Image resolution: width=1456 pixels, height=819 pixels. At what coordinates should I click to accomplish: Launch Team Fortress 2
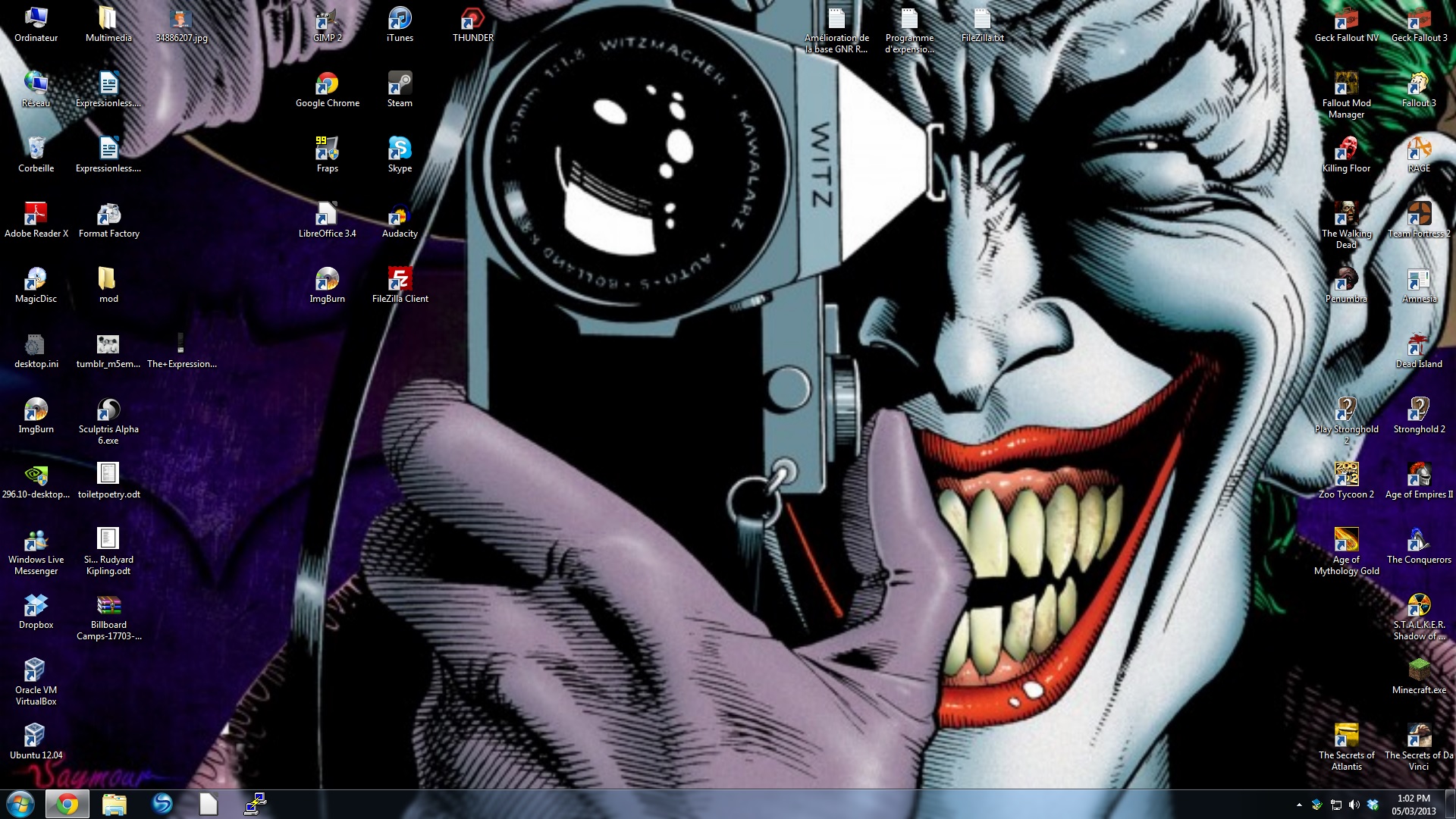point(1419,220)
